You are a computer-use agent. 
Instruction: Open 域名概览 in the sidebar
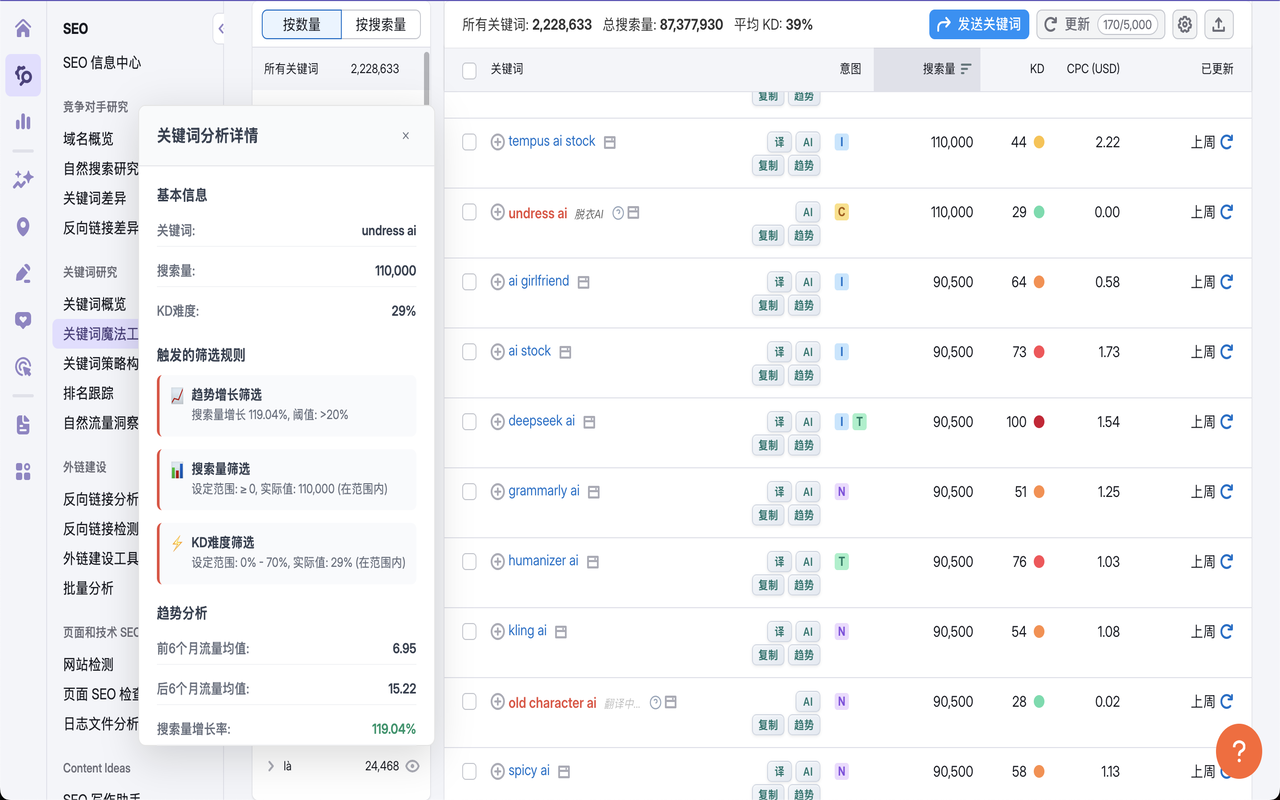click(x=88, y=139)
